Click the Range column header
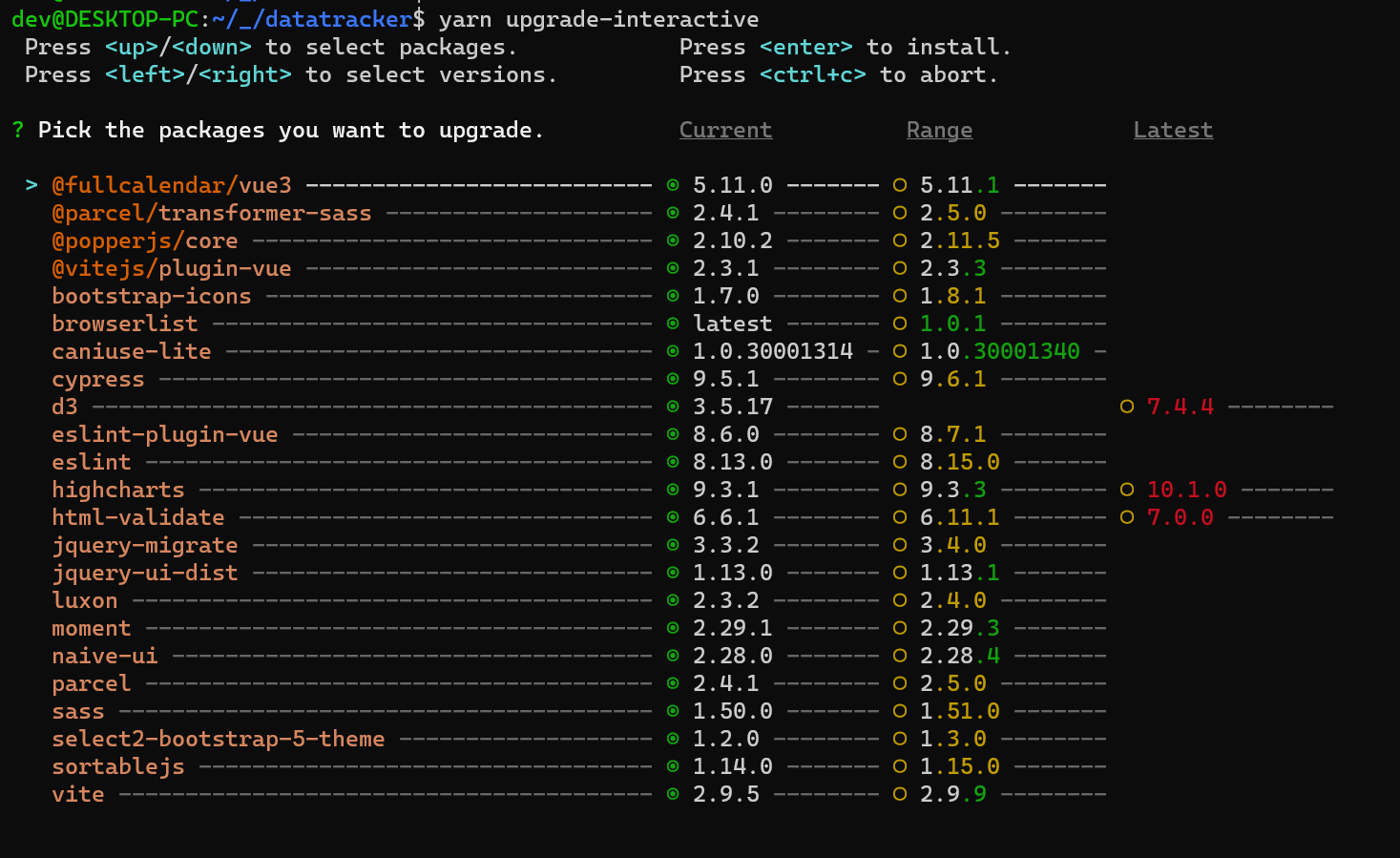The image size is (1400, 858). click(x=939, y=130)
